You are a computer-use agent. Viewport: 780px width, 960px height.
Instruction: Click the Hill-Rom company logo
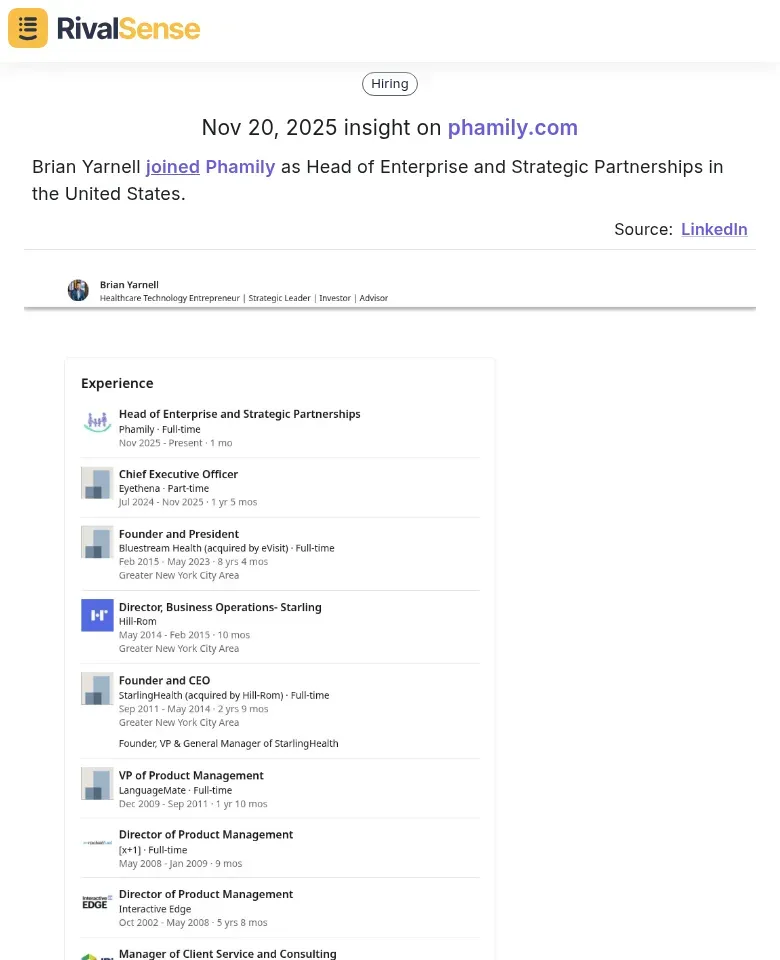pyautogui.click(x=96, y=615)
